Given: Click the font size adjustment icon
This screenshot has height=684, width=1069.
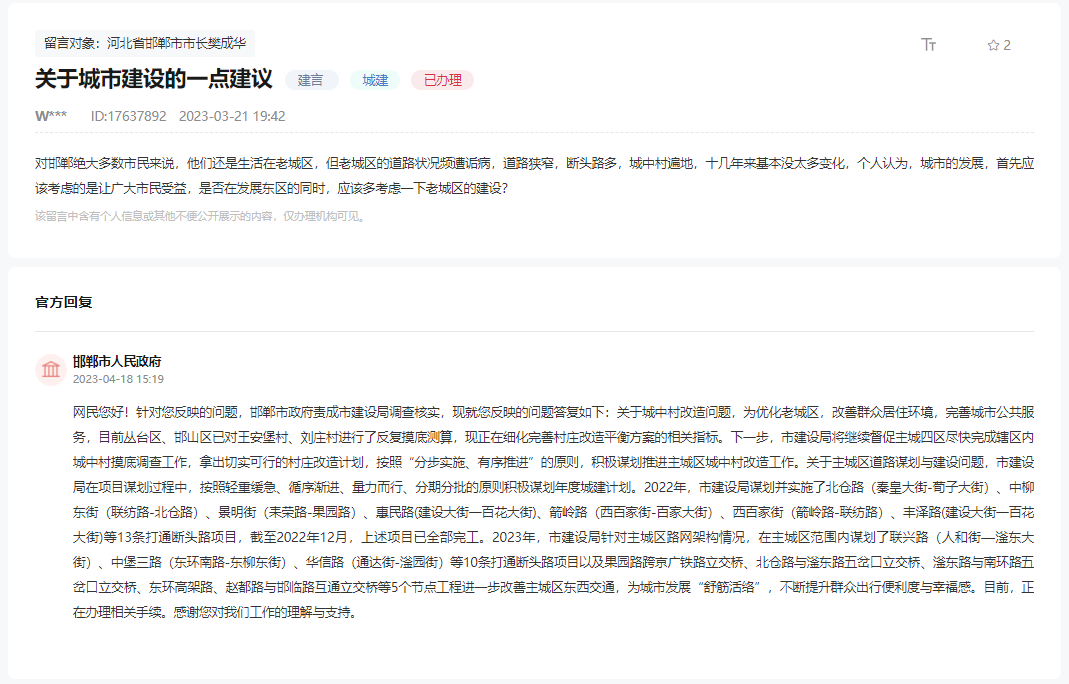Looking at the screenshot, I should (929, 45).
